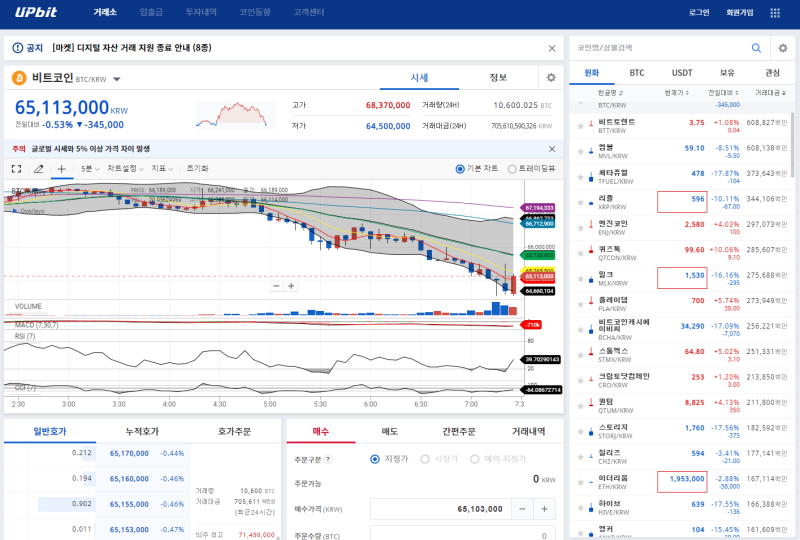Viewport: 800px width, 540px height.
Task: Select 시장가 order type radio
Action: [x=424, y=459]
